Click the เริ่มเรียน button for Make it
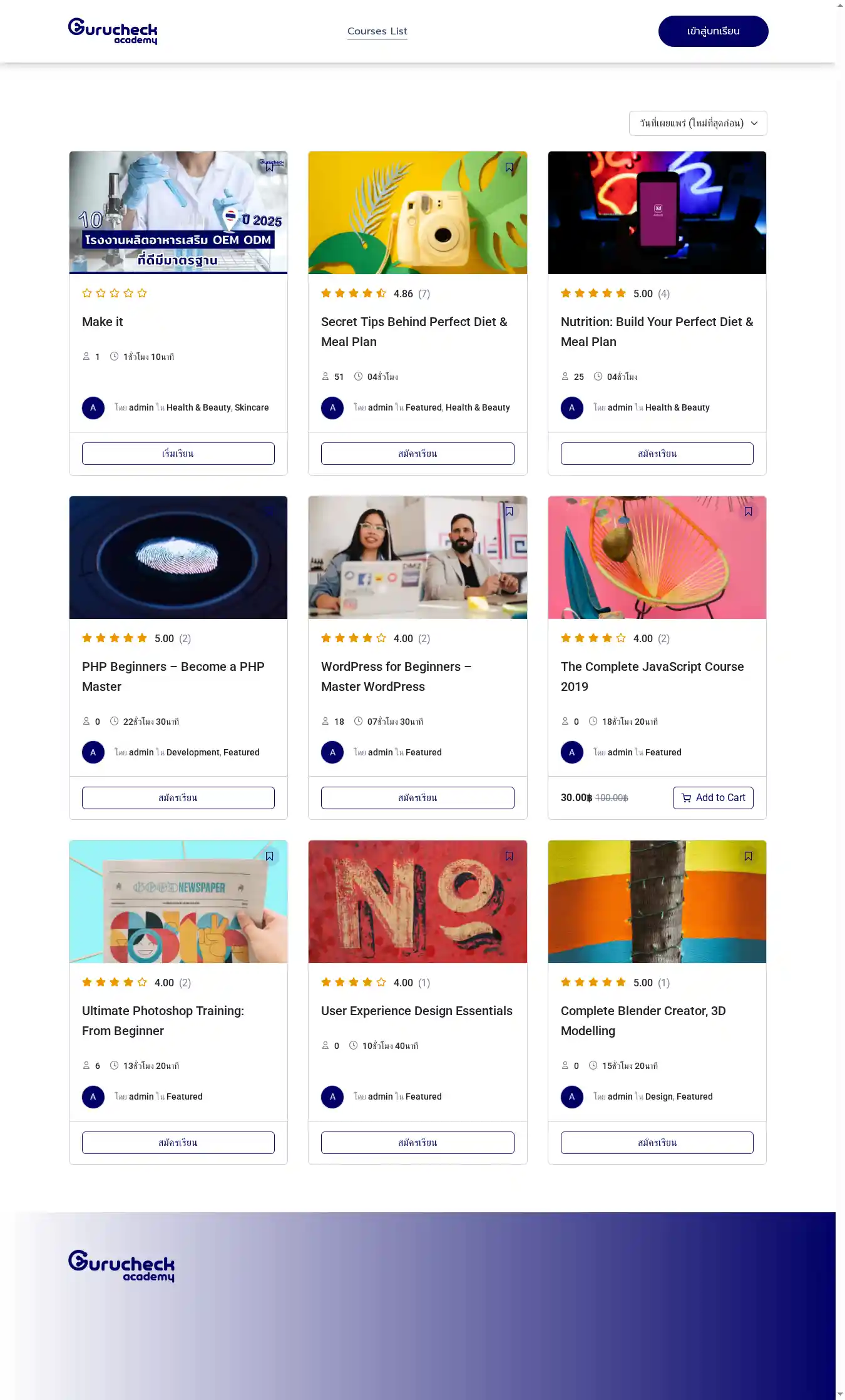The width and height of the screenshot is (845, 1400). tap(178, 453)
